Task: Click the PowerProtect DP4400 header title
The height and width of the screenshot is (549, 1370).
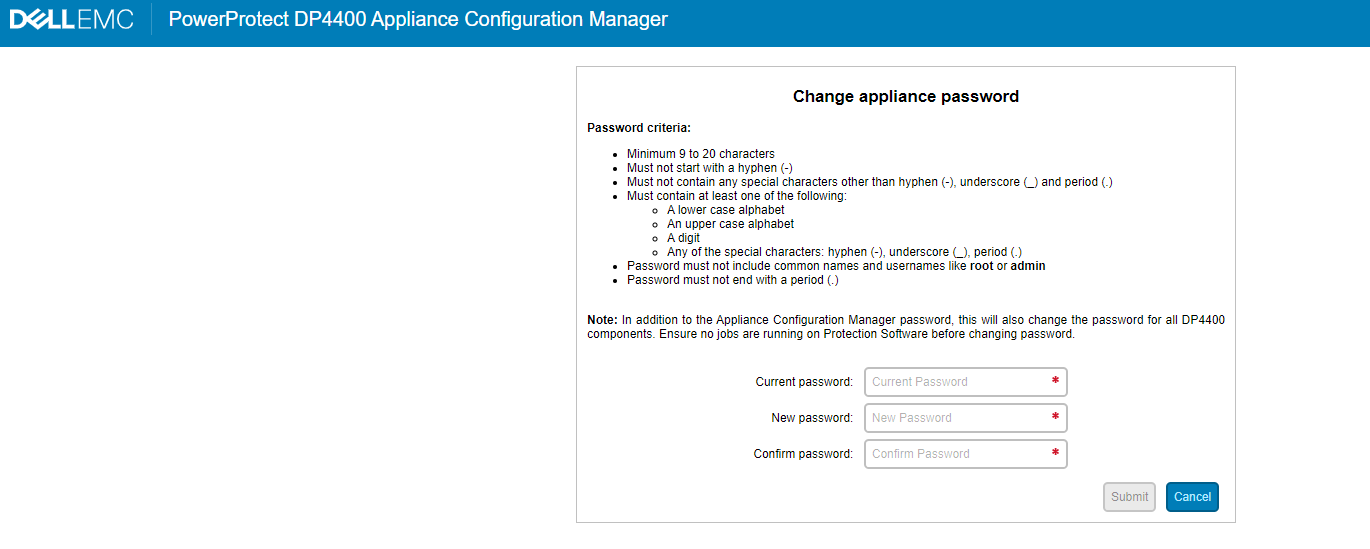Action: pyautogui.click(x=418, y=20)
